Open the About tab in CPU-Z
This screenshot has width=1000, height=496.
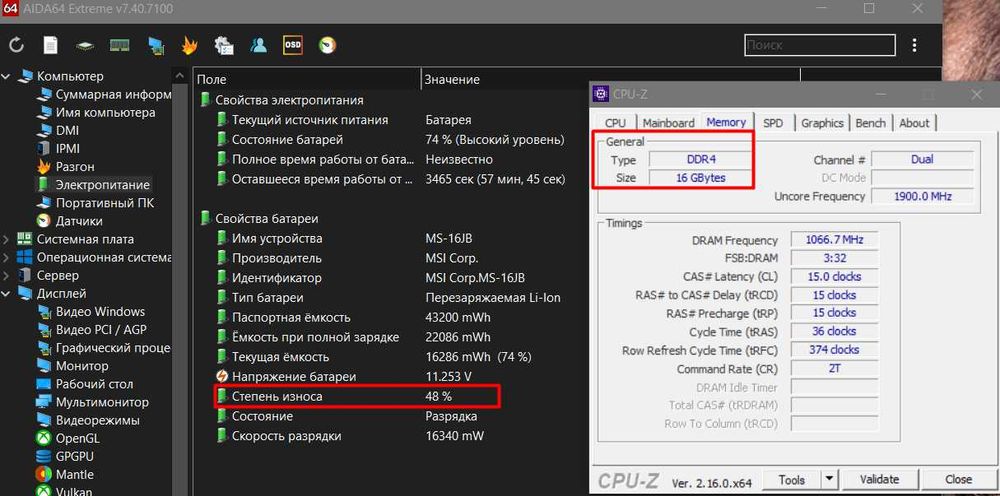pyautogui.click(x=914, y=123)
